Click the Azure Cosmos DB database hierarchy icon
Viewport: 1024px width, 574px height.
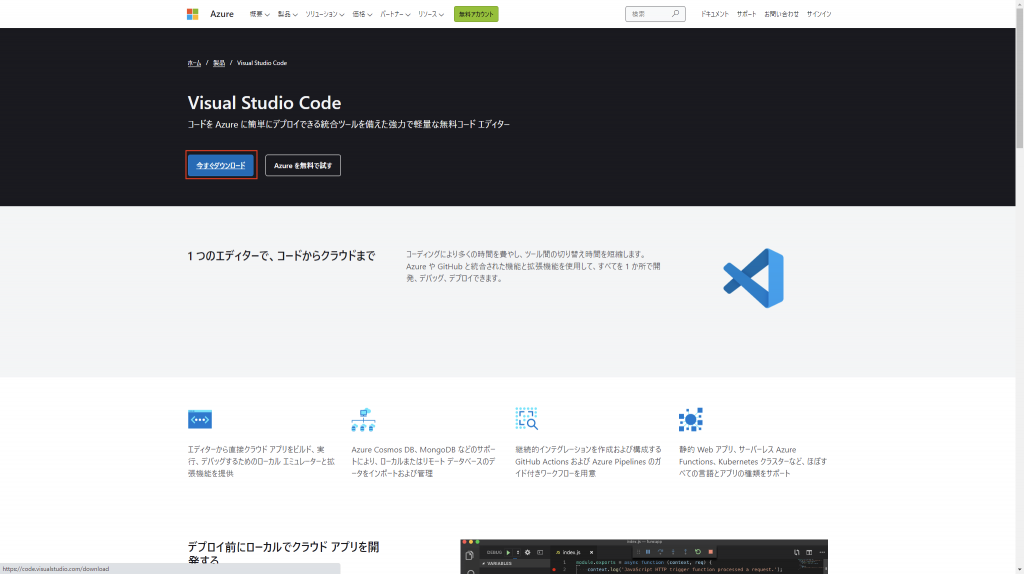click(364, 419)
